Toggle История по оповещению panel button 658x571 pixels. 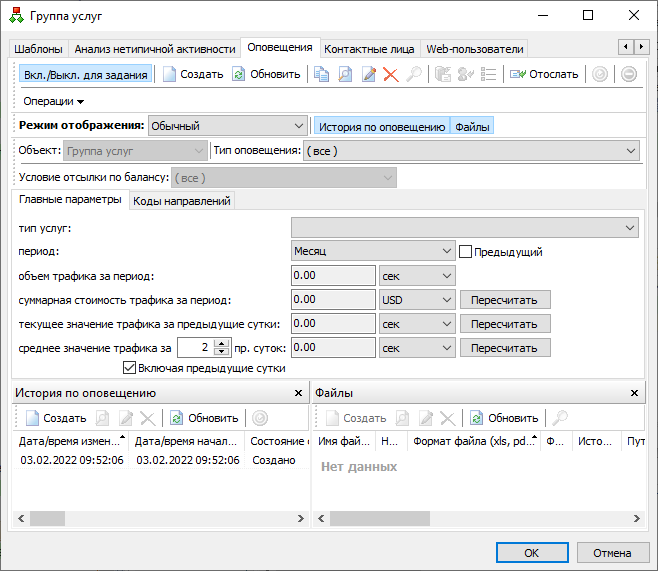click(x=382, y=126)
